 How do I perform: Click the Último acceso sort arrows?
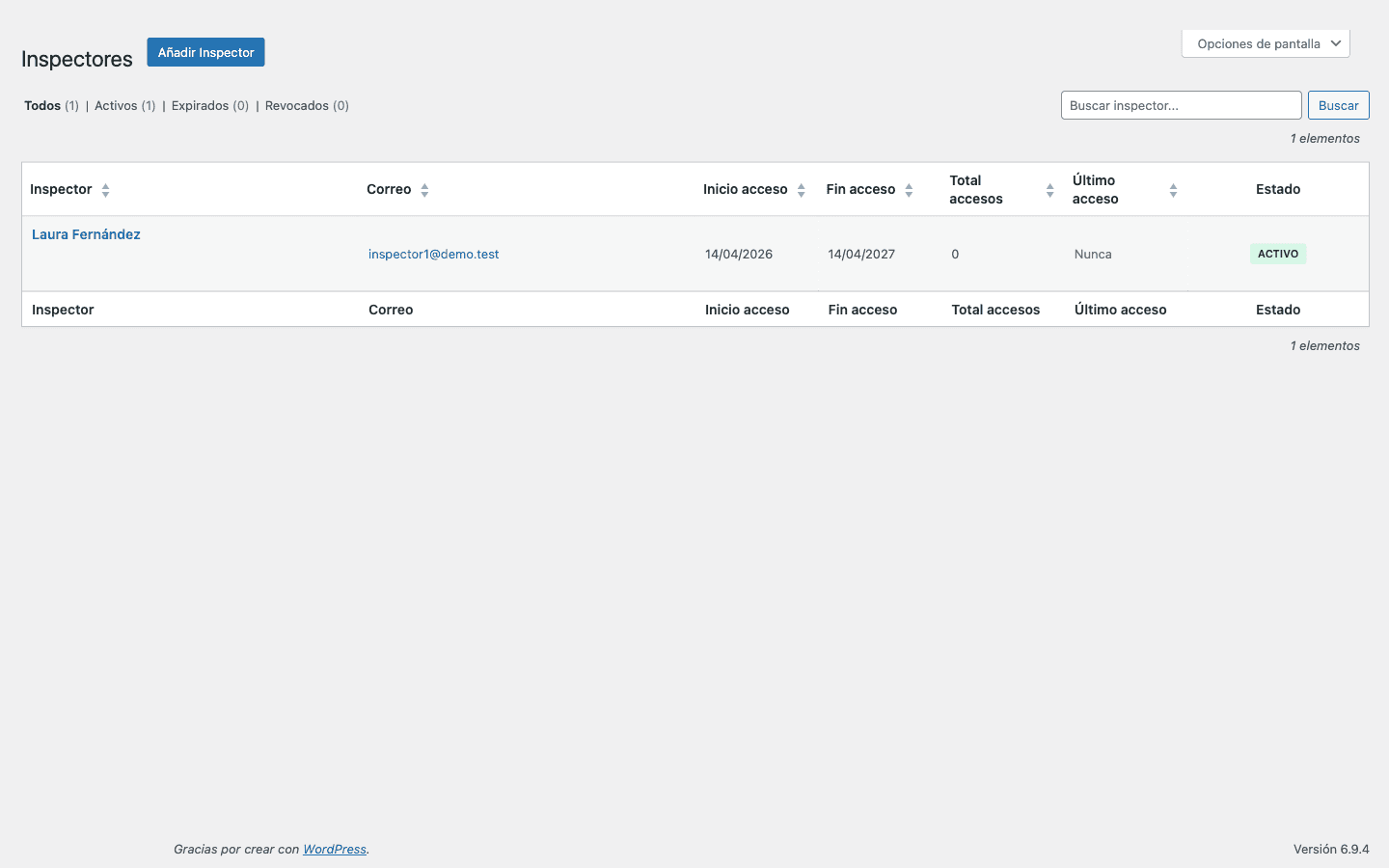1173,190
